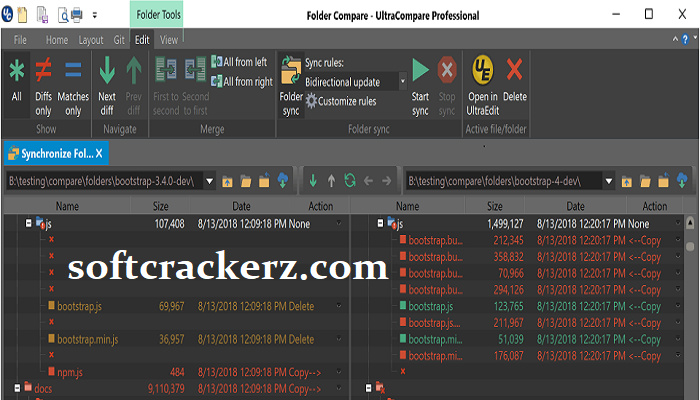Screen dimensions: 700x400
Task: Open the File ribbon tab
Action: 20,40
